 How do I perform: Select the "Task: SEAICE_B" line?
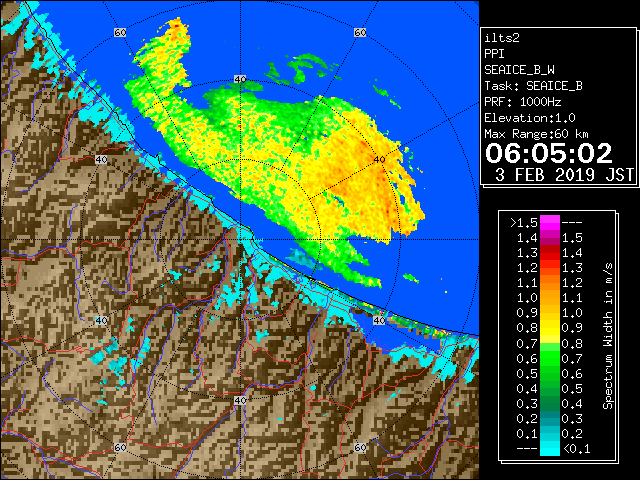533,86
